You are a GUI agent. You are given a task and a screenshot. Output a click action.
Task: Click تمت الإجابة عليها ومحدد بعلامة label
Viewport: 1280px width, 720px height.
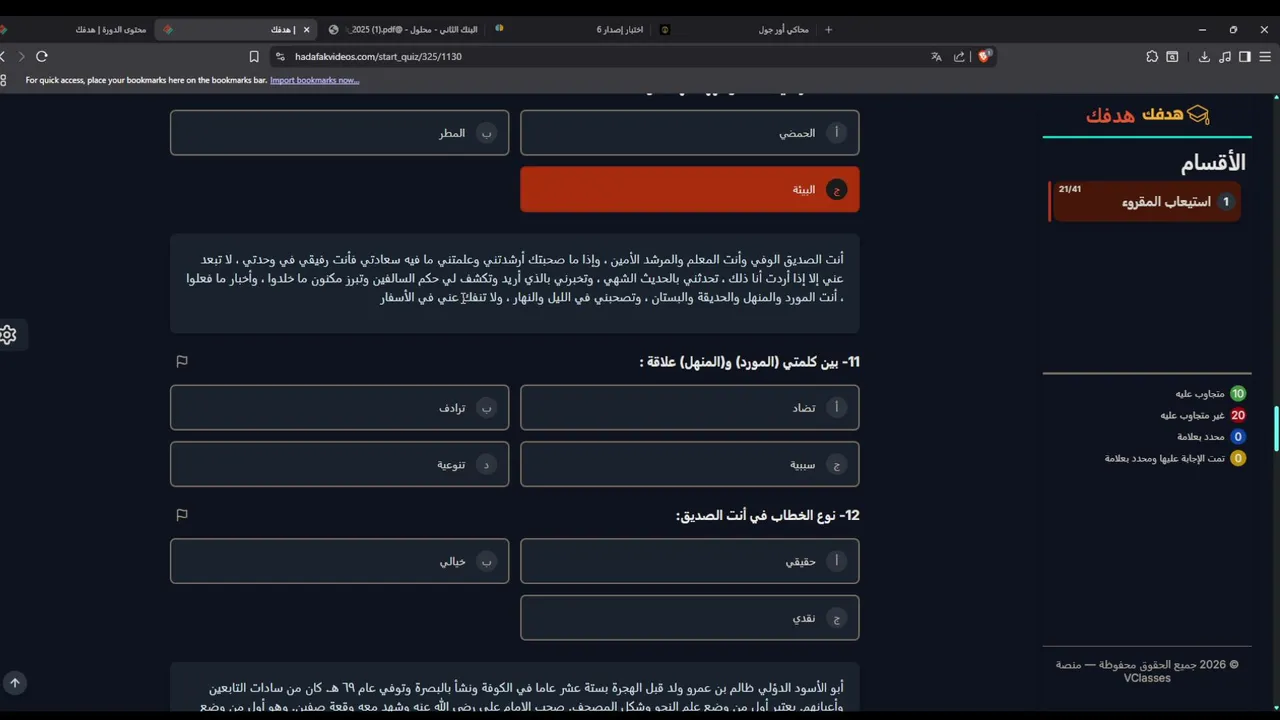[x=1165, y=458]
